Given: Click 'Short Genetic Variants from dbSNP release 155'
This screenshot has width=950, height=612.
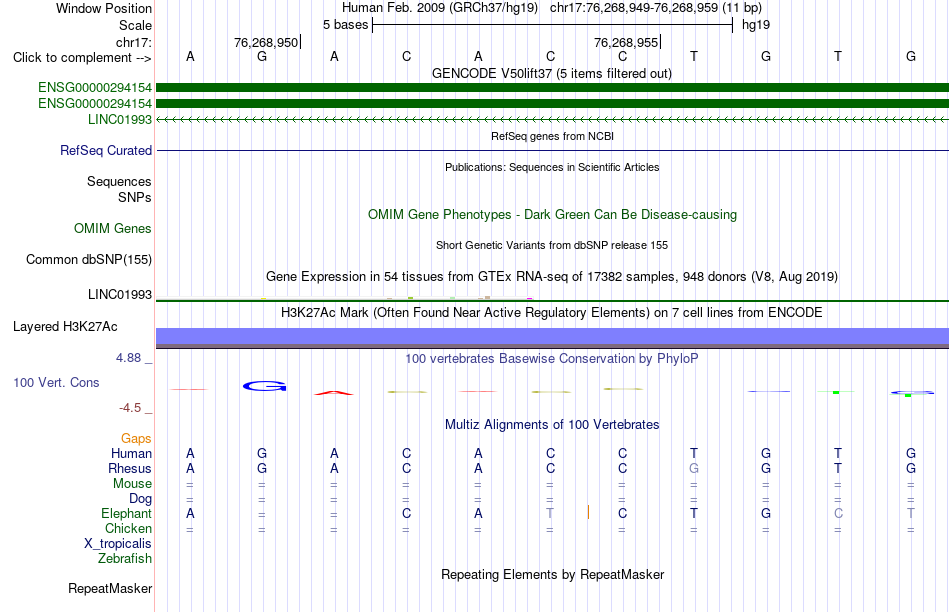Looking at the screenshot, I should 552,245.
